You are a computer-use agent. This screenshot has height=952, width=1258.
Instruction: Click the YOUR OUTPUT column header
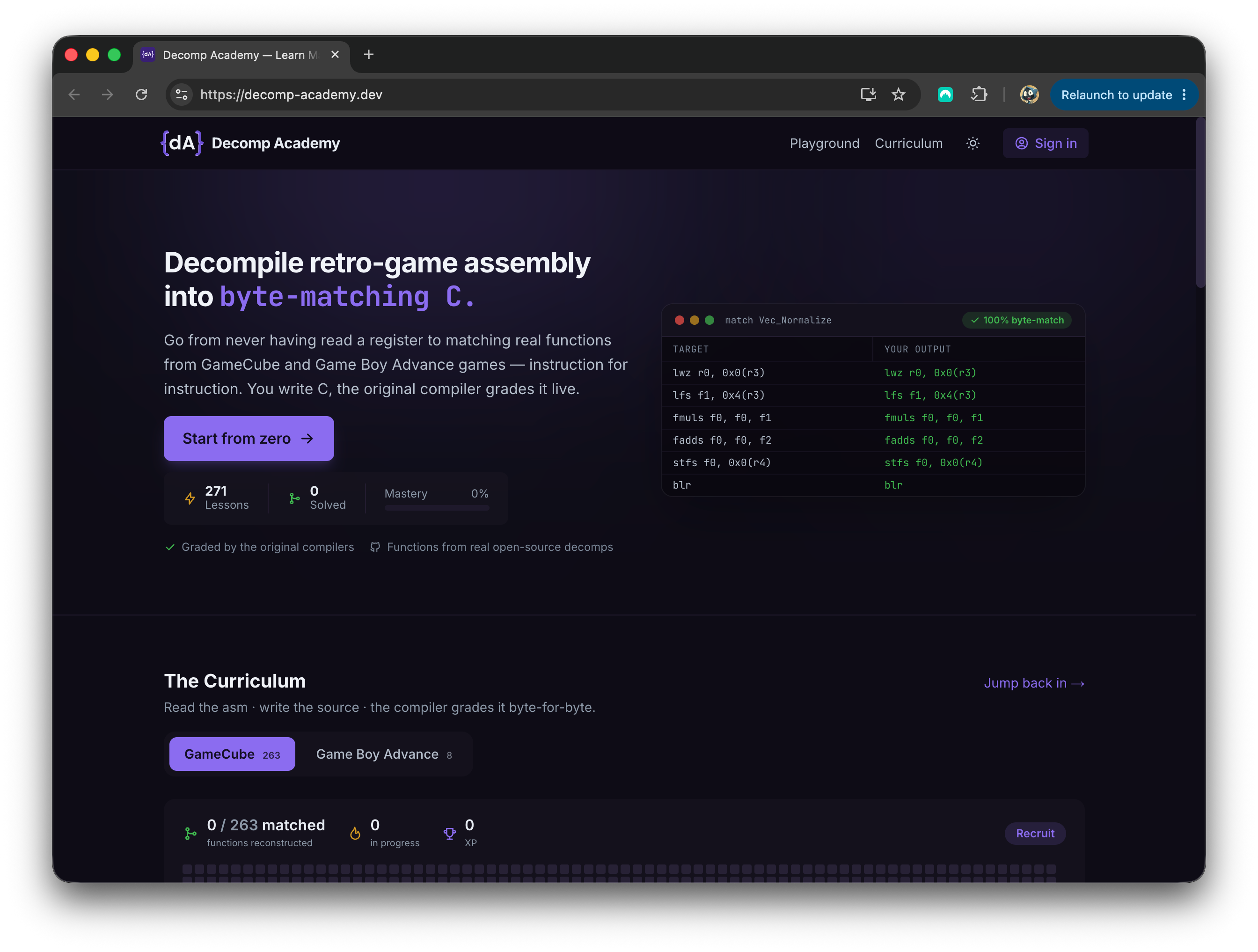(x=917, y=349)
